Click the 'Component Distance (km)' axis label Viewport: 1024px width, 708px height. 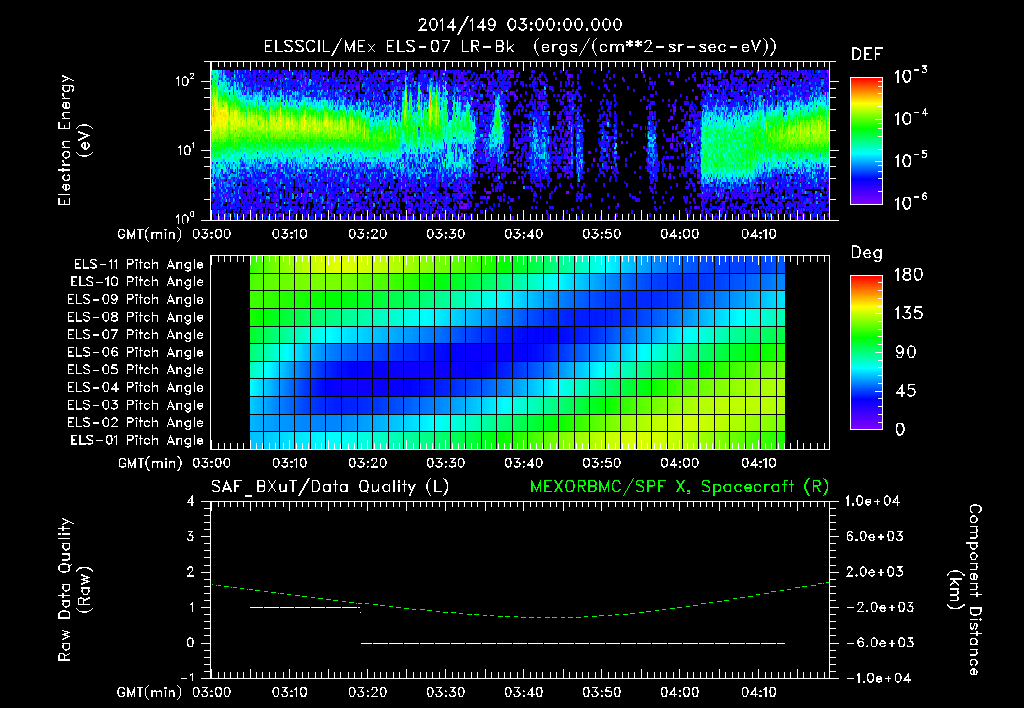(965, 590)
